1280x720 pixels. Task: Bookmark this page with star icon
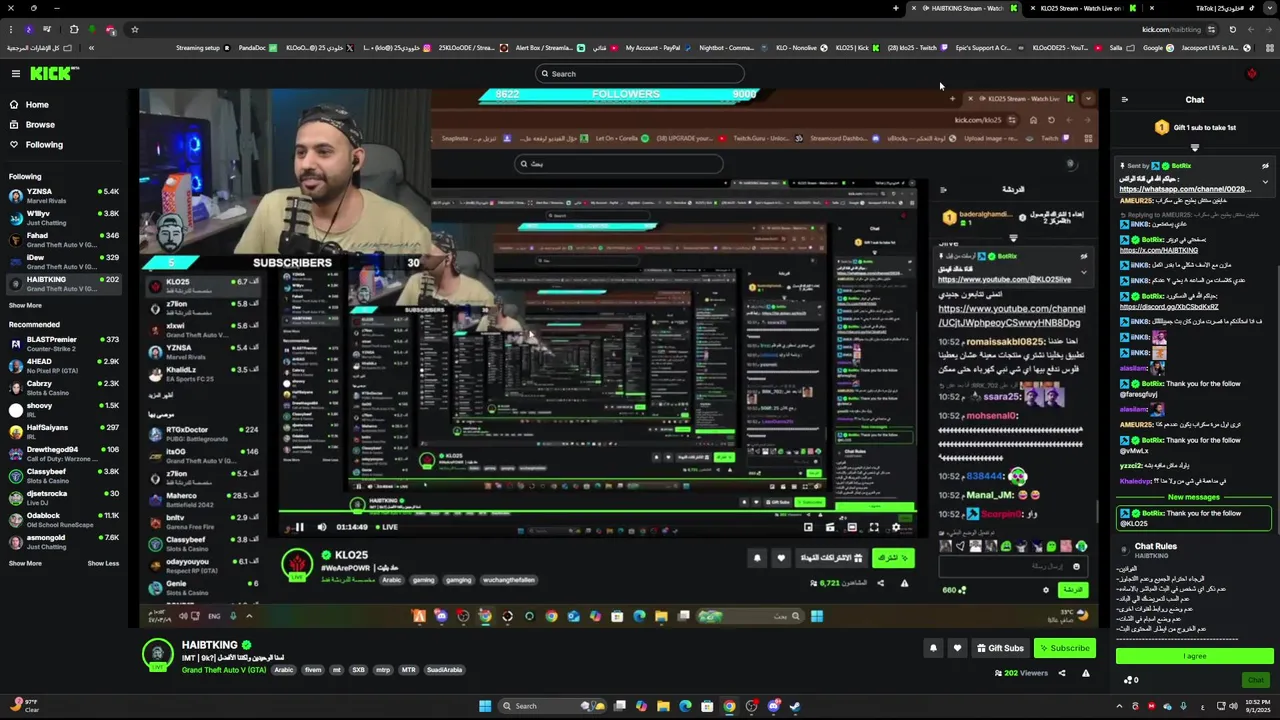(135, 29)
